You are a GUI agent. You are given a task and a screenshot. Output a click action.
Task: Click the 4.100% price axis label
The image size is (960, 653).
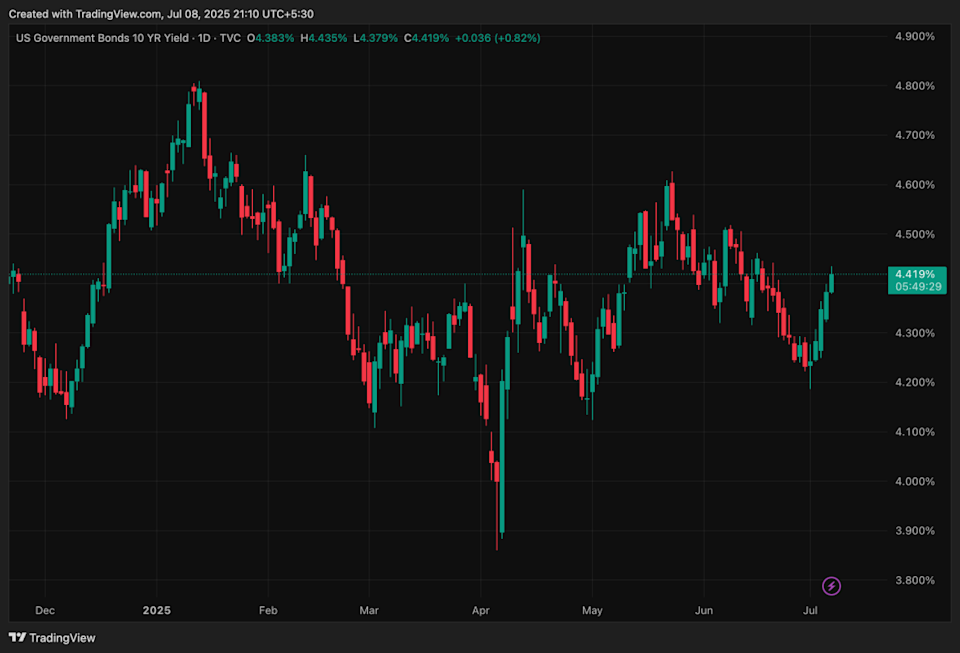coord(915,432)
